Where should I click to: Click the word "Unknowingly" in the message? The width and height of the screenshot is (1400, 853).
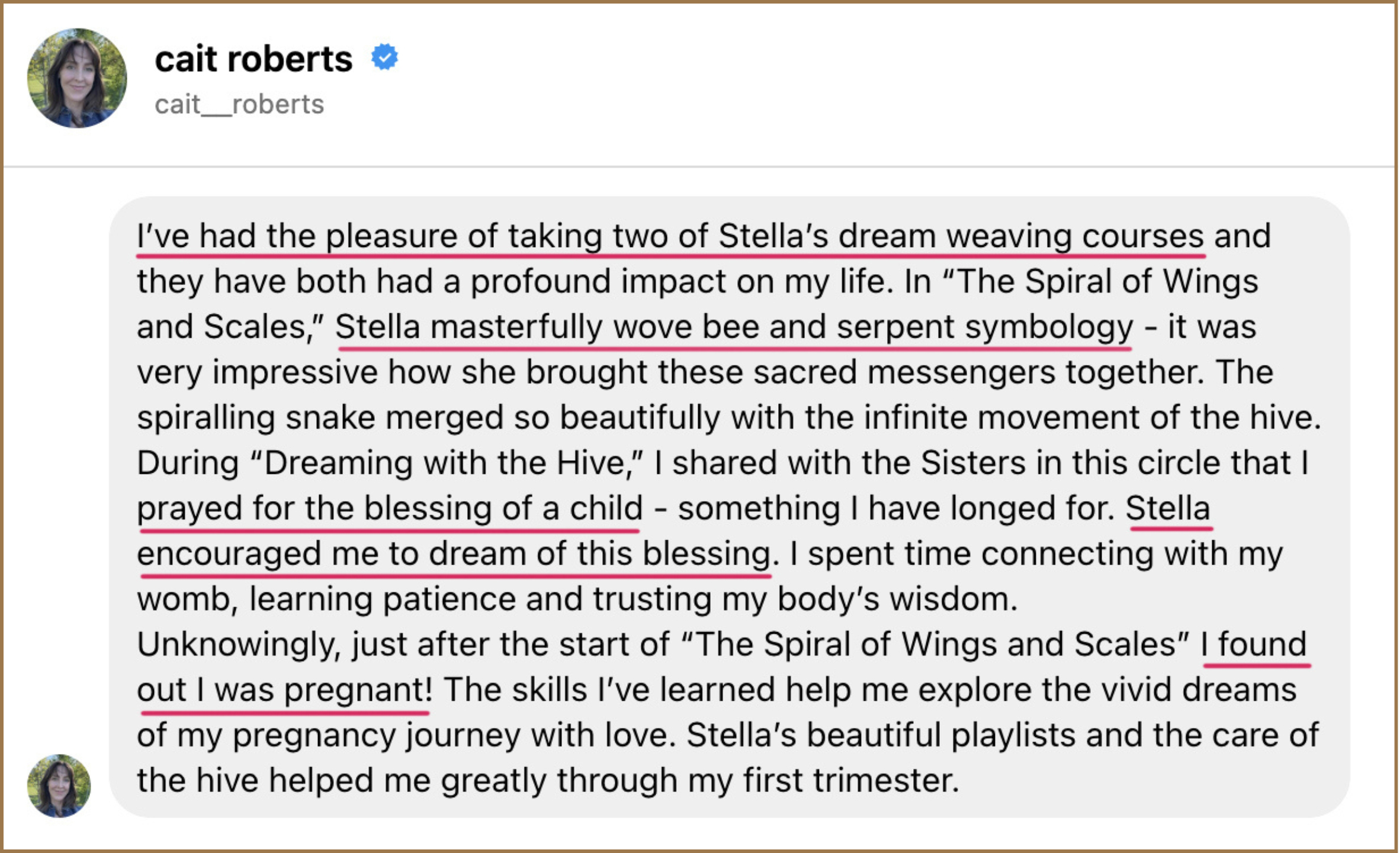[x=239, y=644]
